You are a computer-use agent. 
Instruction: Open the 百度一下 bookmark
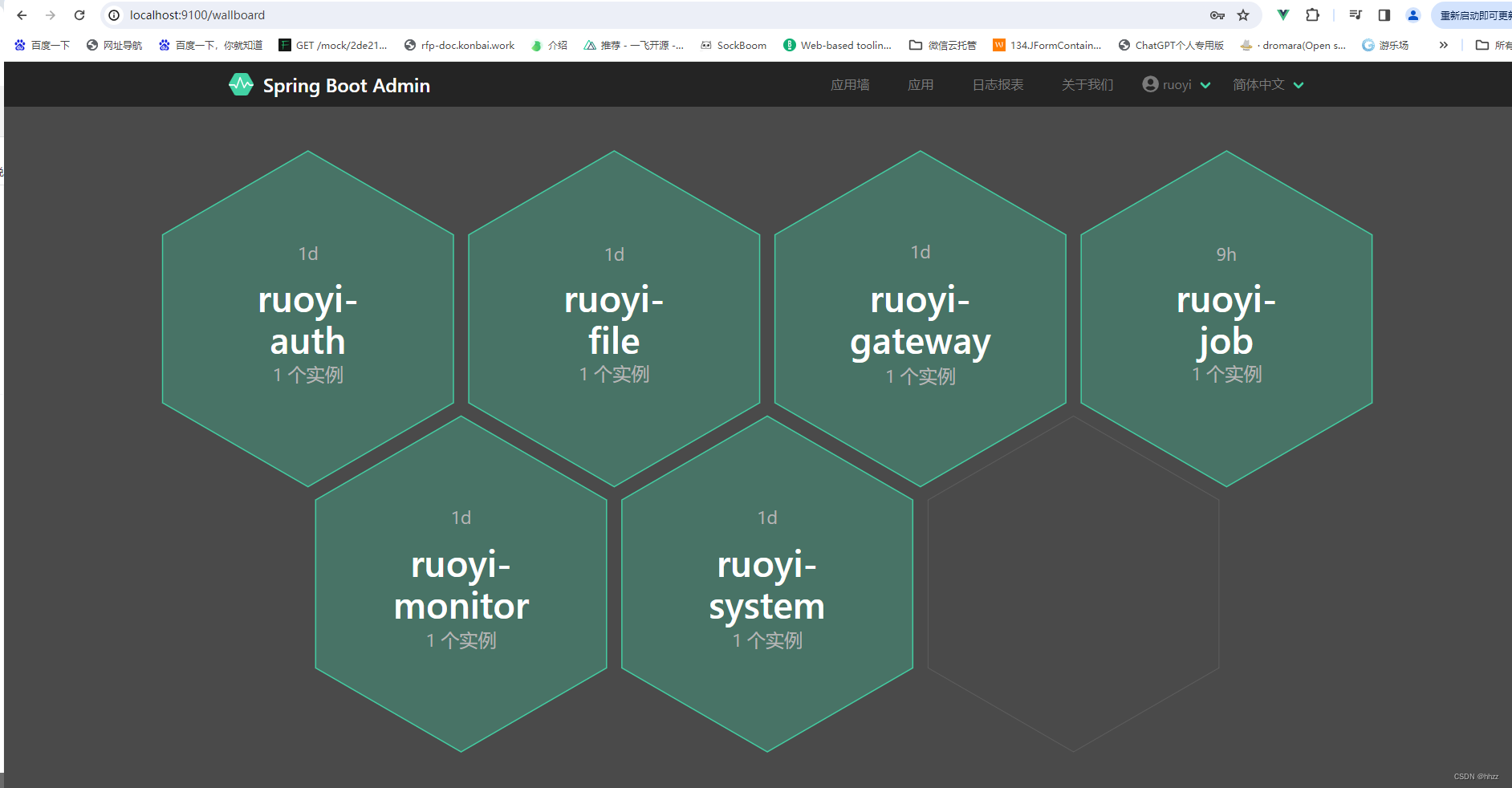coord(42,45)
